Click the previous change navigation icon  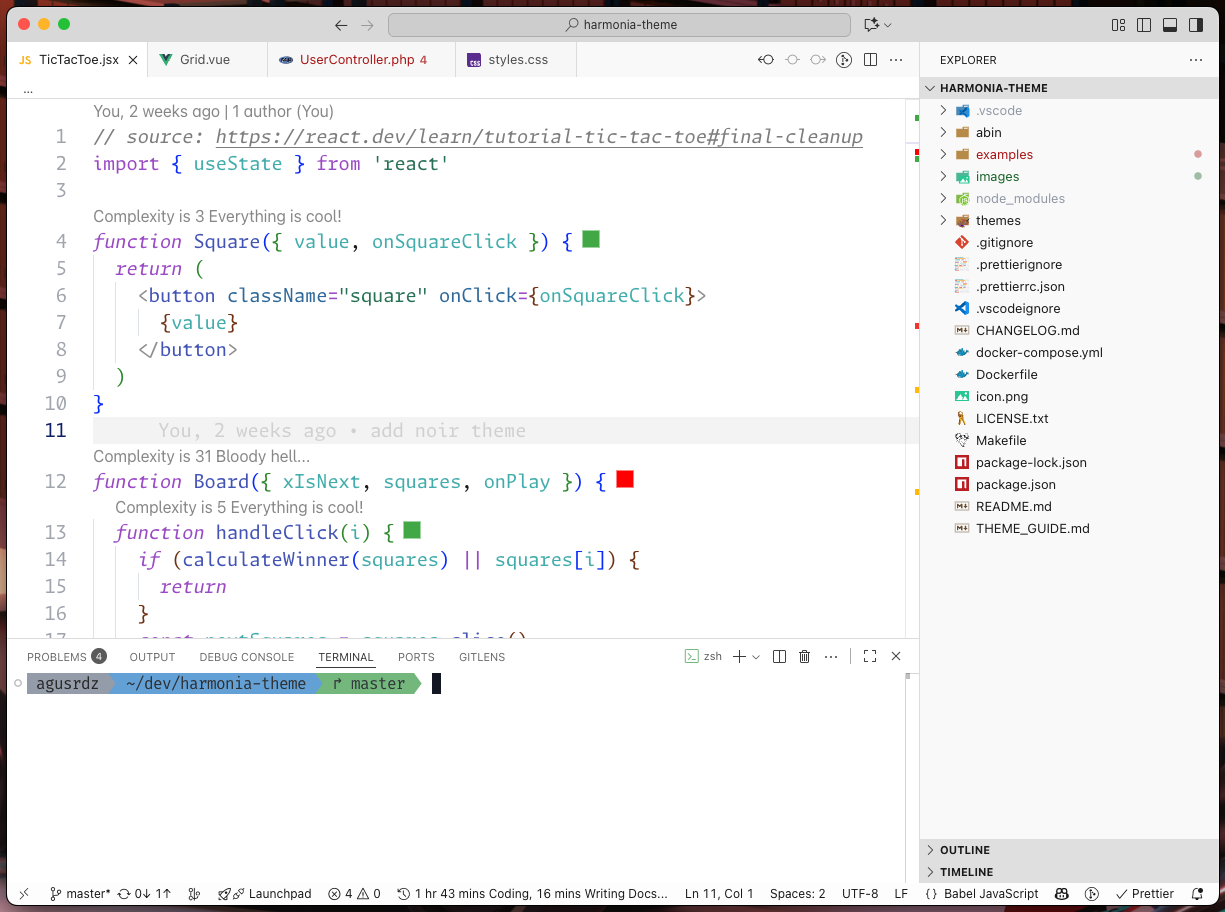(x=765, y=60)
